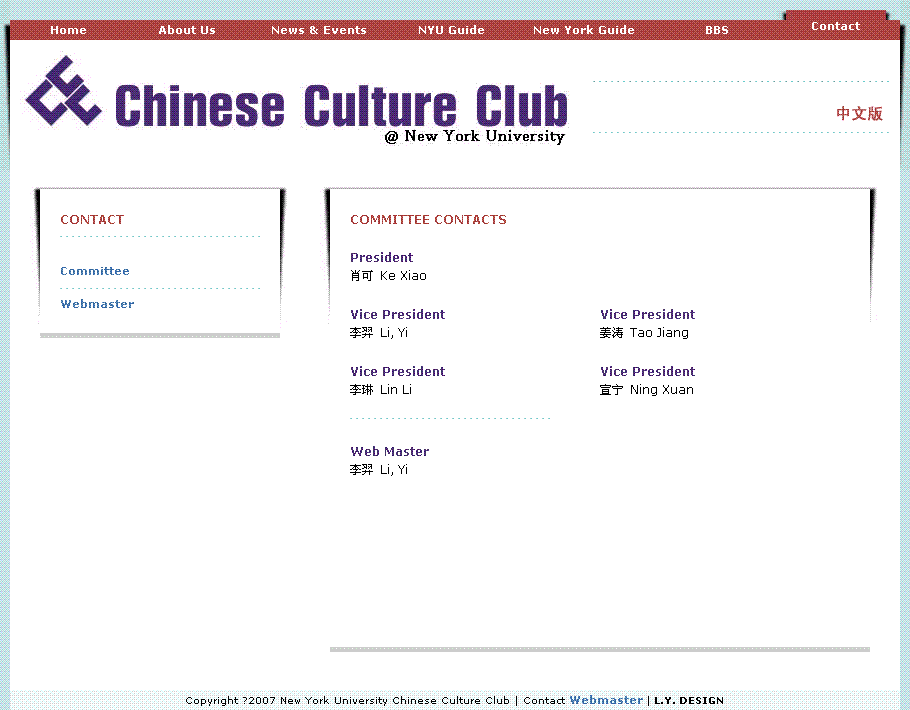Click Vice President Tao Jiang entry
910x710 pixels.
pos(645,333)
